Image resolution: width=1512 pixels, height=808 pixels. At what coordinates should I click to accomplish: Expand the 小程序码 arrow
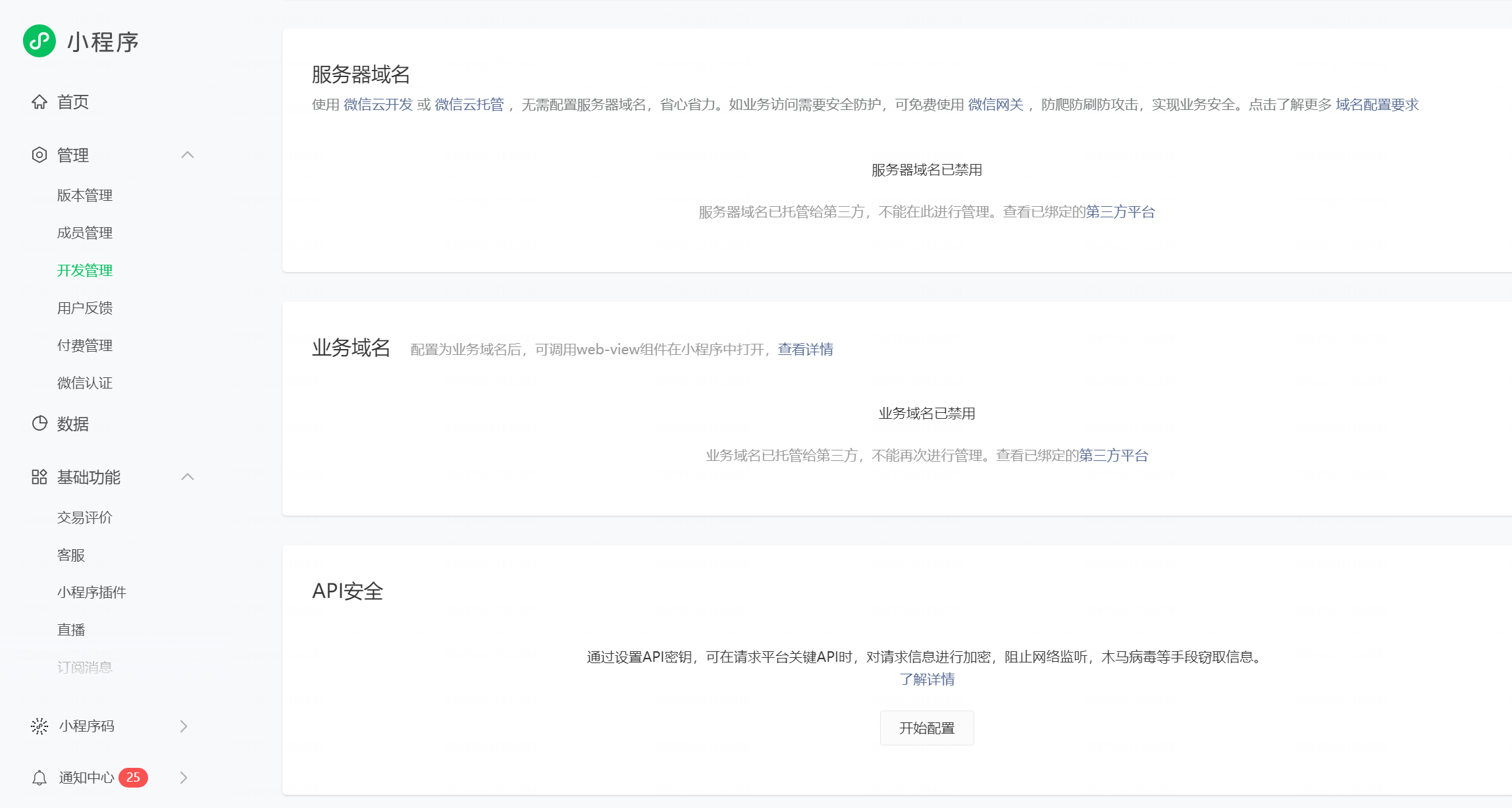[184, 726]
